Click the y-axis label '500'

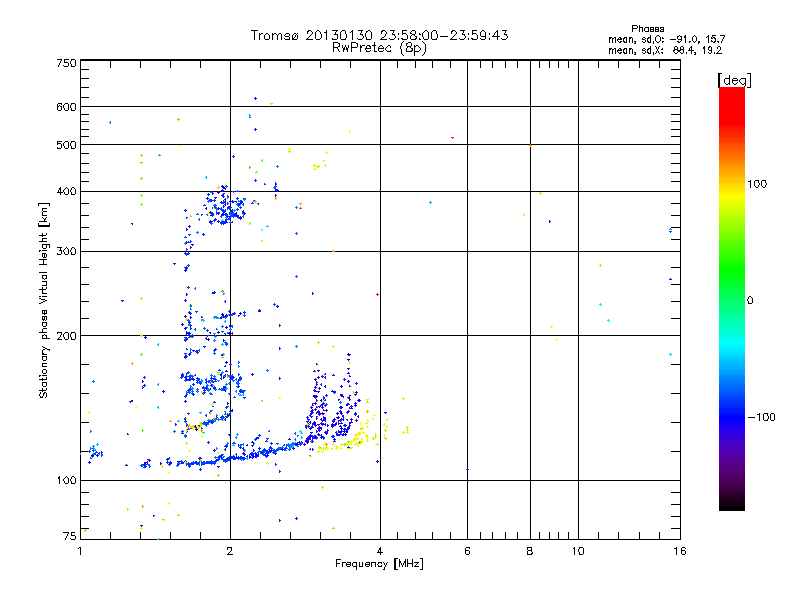(66, 145)
